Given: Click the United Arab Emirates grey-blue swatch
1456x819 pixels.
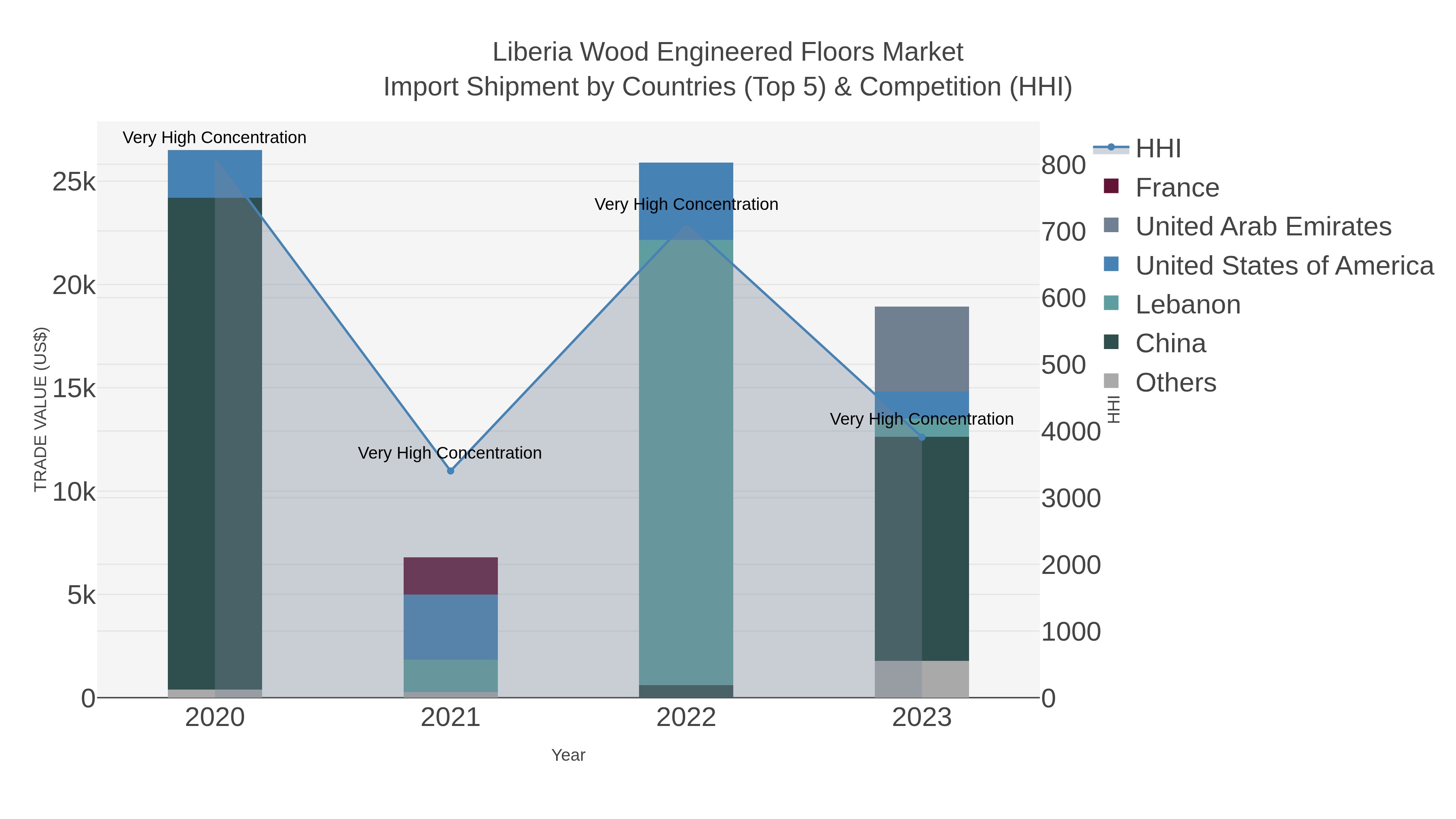Looking at the screenshot, I should coord(1111,225).
